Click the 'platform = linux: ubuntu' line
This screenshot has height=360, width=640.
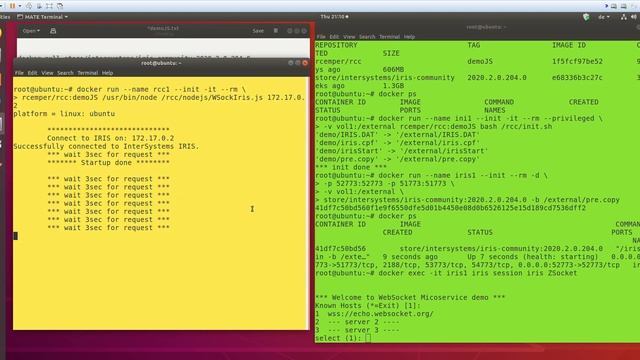pos(64,113)
